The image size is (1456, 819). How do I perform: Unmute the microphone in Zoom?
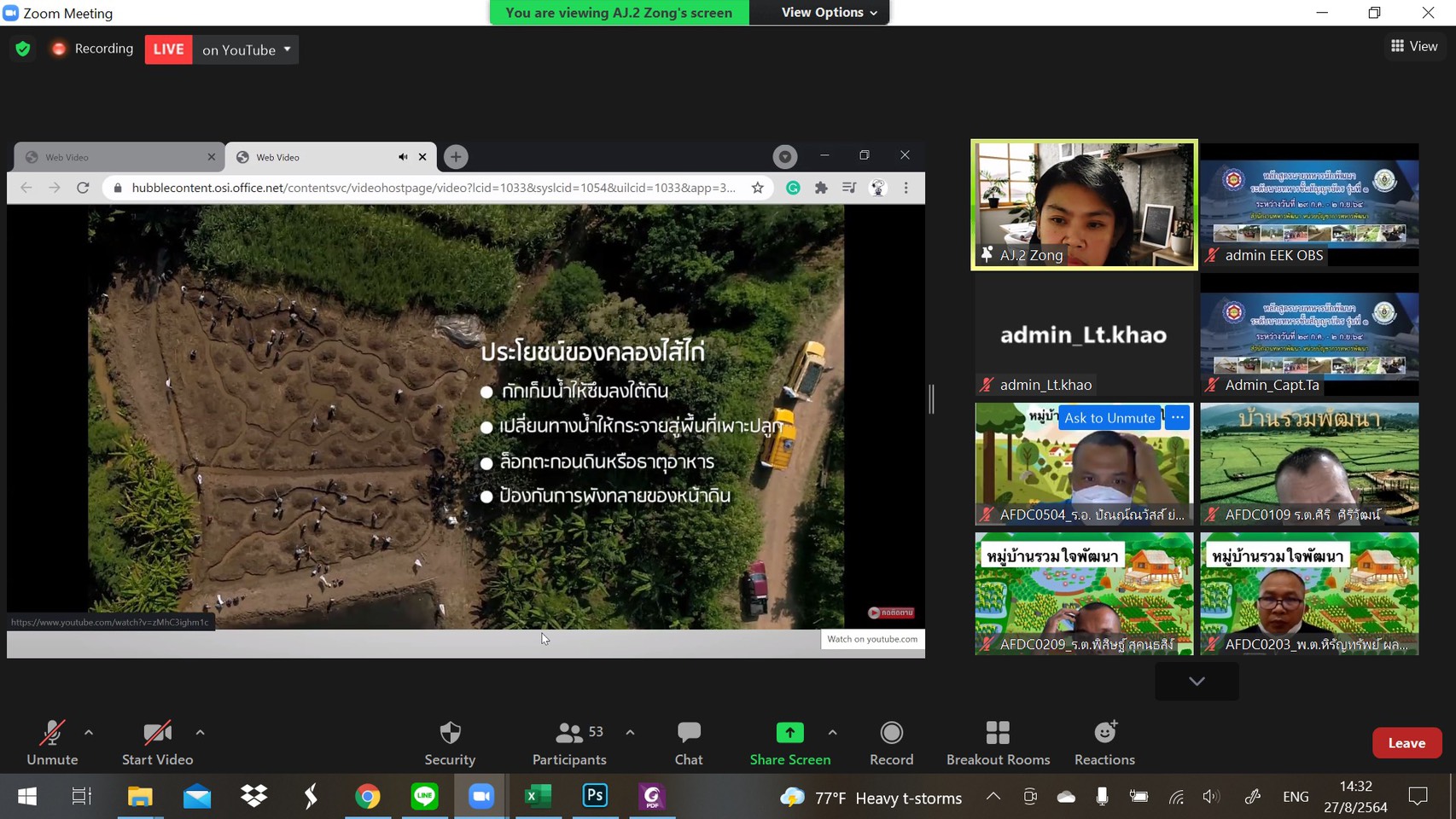(52, 743)
